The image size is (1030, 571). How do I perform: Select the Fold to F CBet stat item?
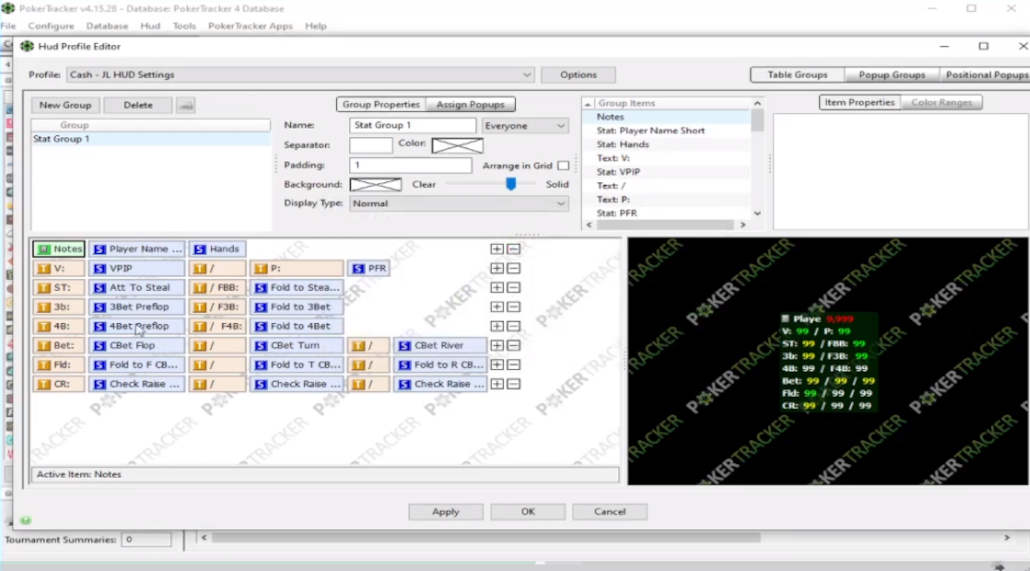137,365
